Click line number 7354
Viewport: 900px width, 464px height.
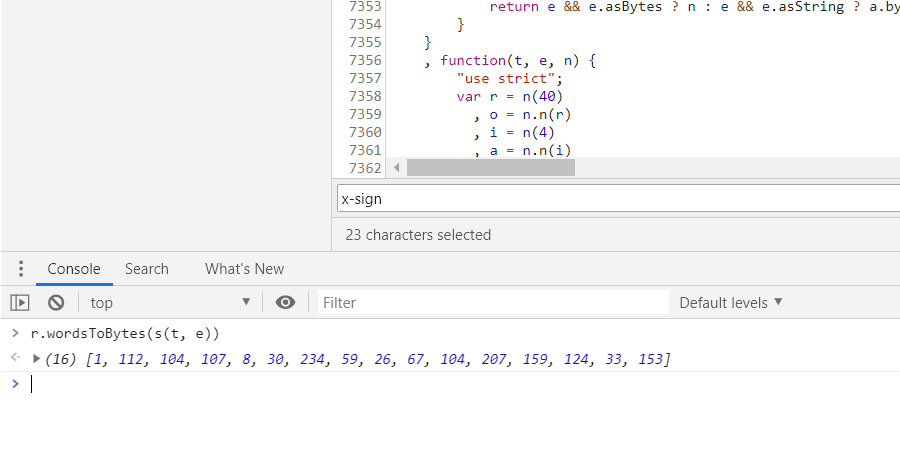tap(365, 25)
